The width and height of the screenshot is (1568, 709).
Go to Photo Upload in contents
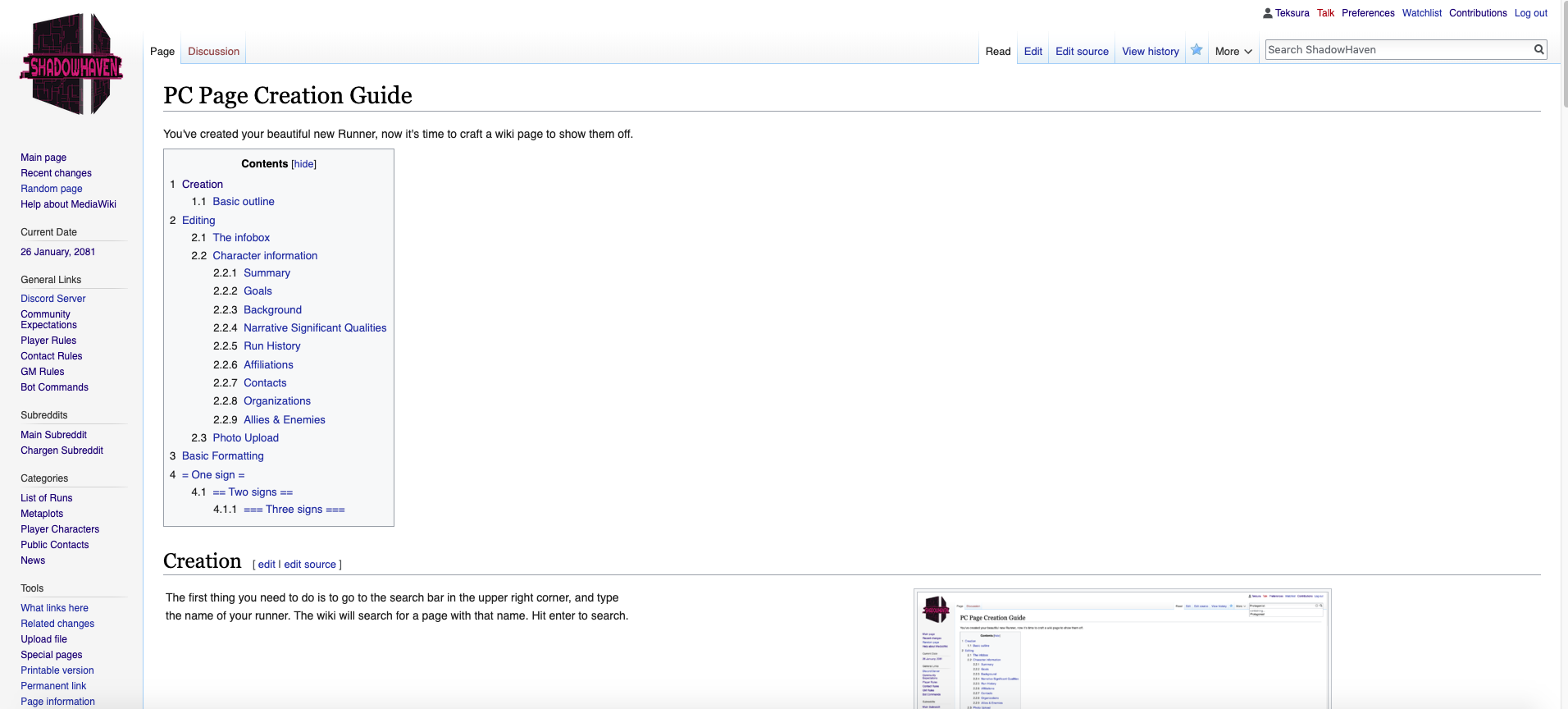point(245,438)
